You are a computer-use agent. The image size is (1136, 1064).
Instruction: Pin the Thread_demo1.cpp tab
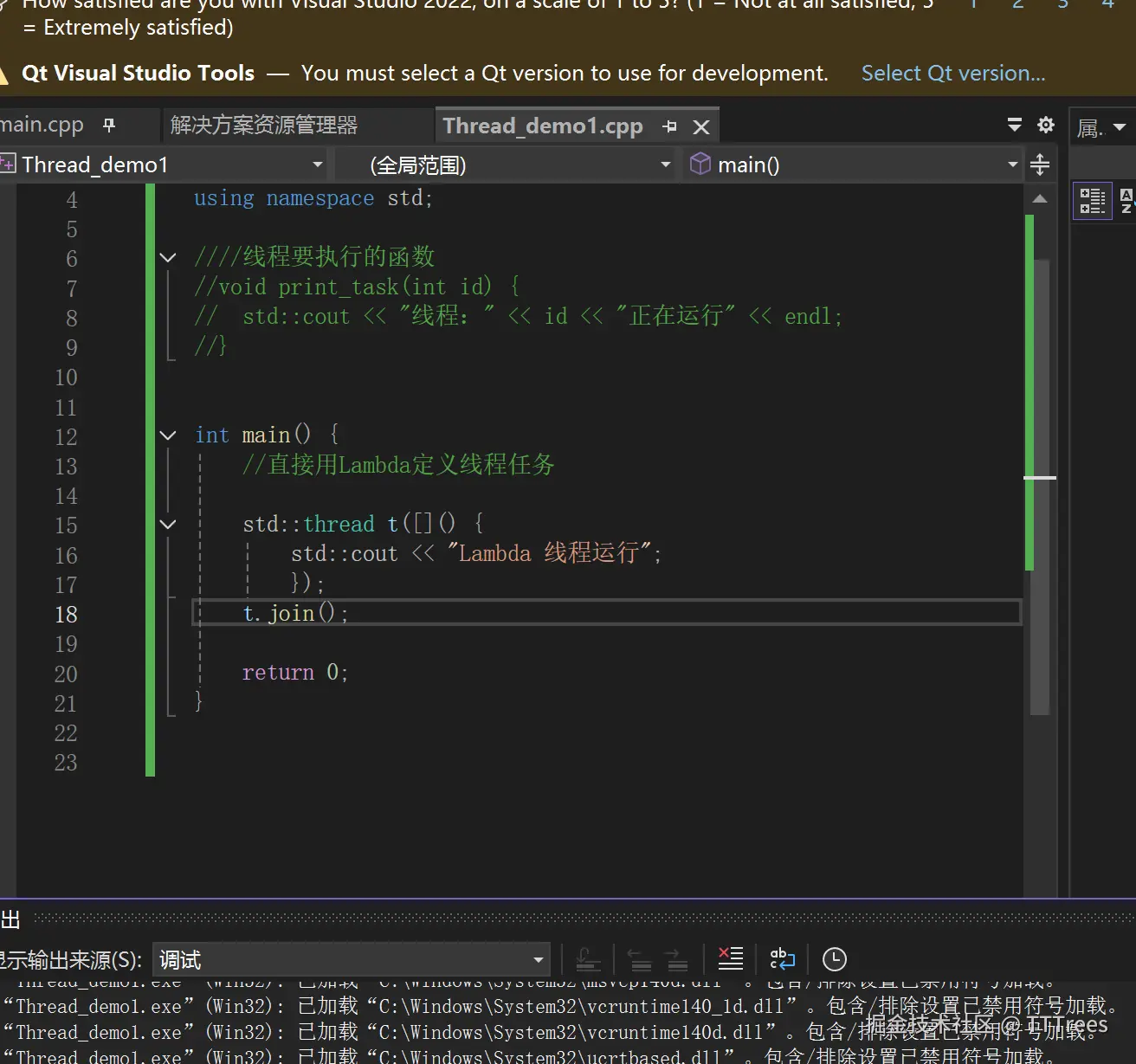click(x=669, y=127)
